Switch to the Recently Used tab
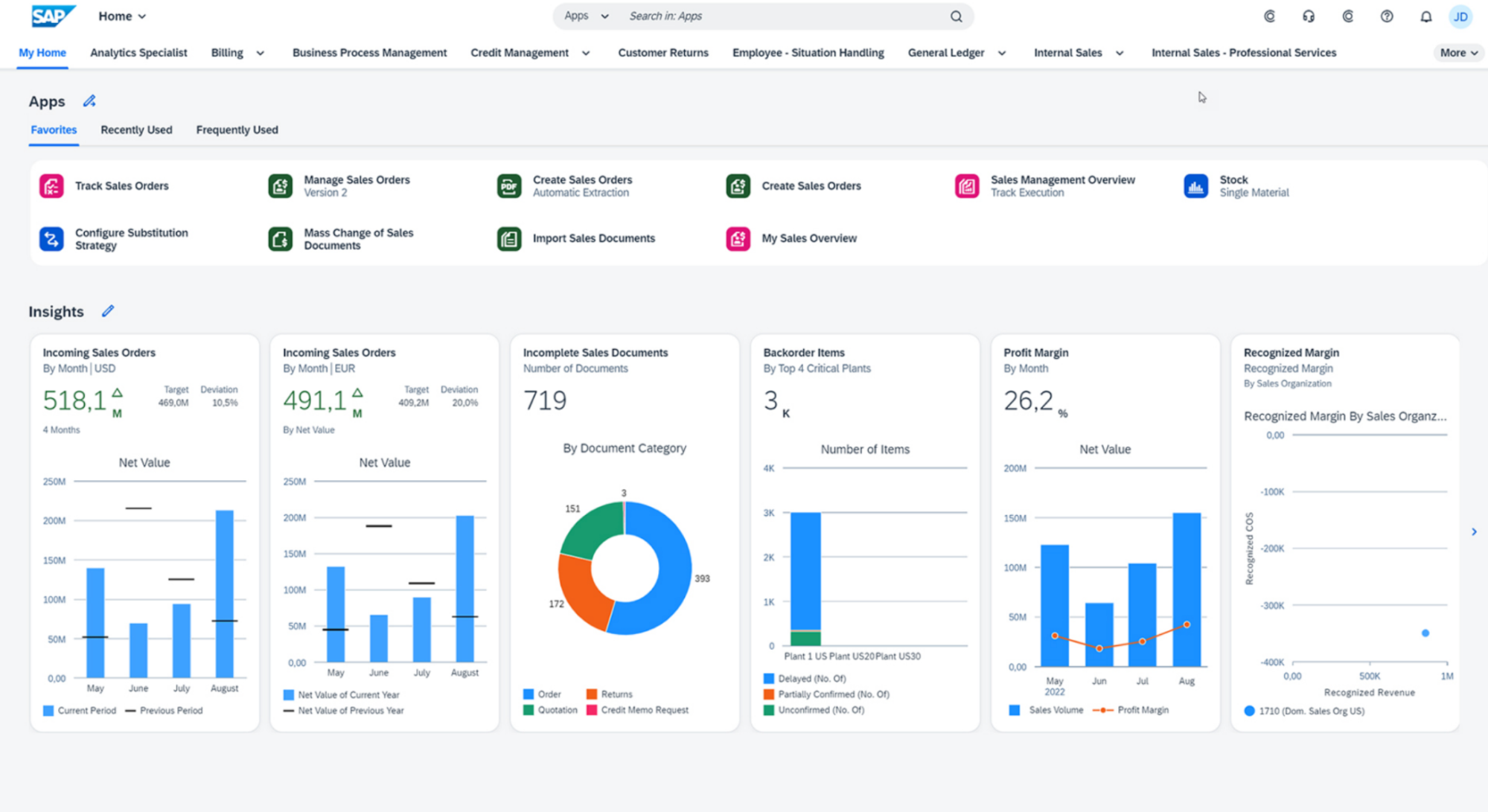Image resolution: width=1488 pixels, height=812 pixels. [x=136, y=130]
